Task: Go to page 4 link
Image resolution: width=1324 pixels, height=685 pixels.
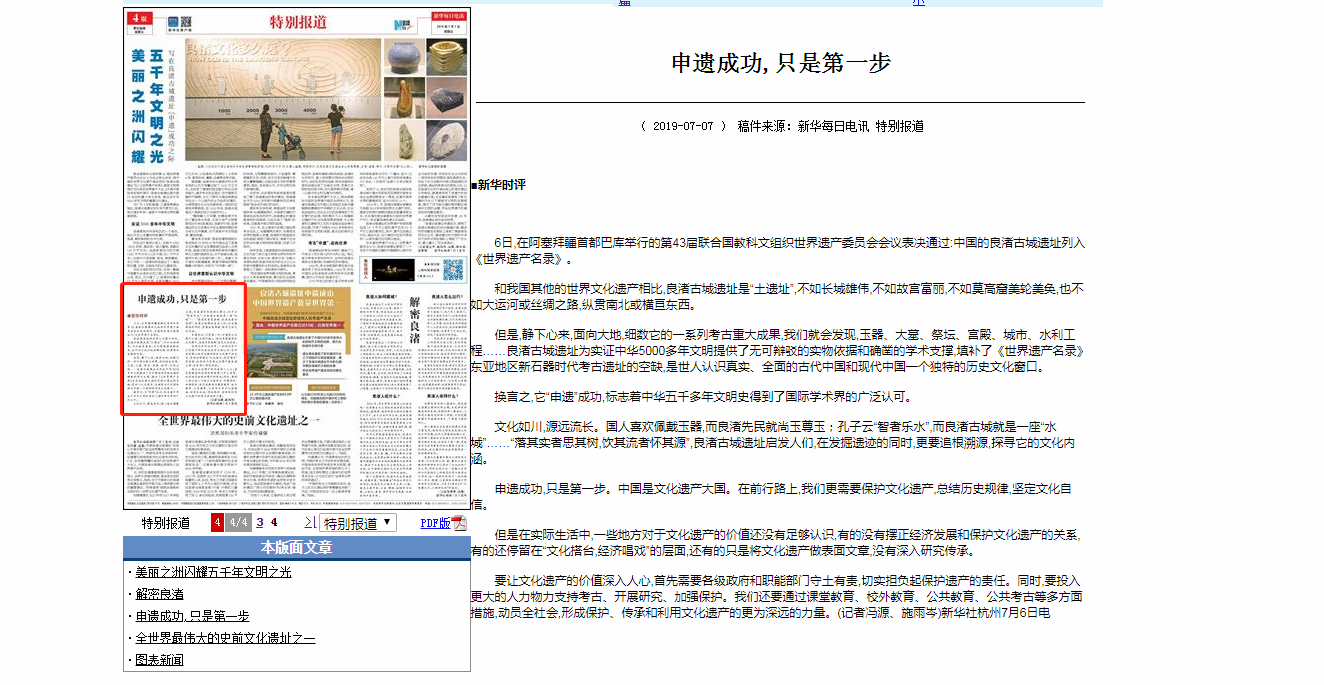Action: 274,523
